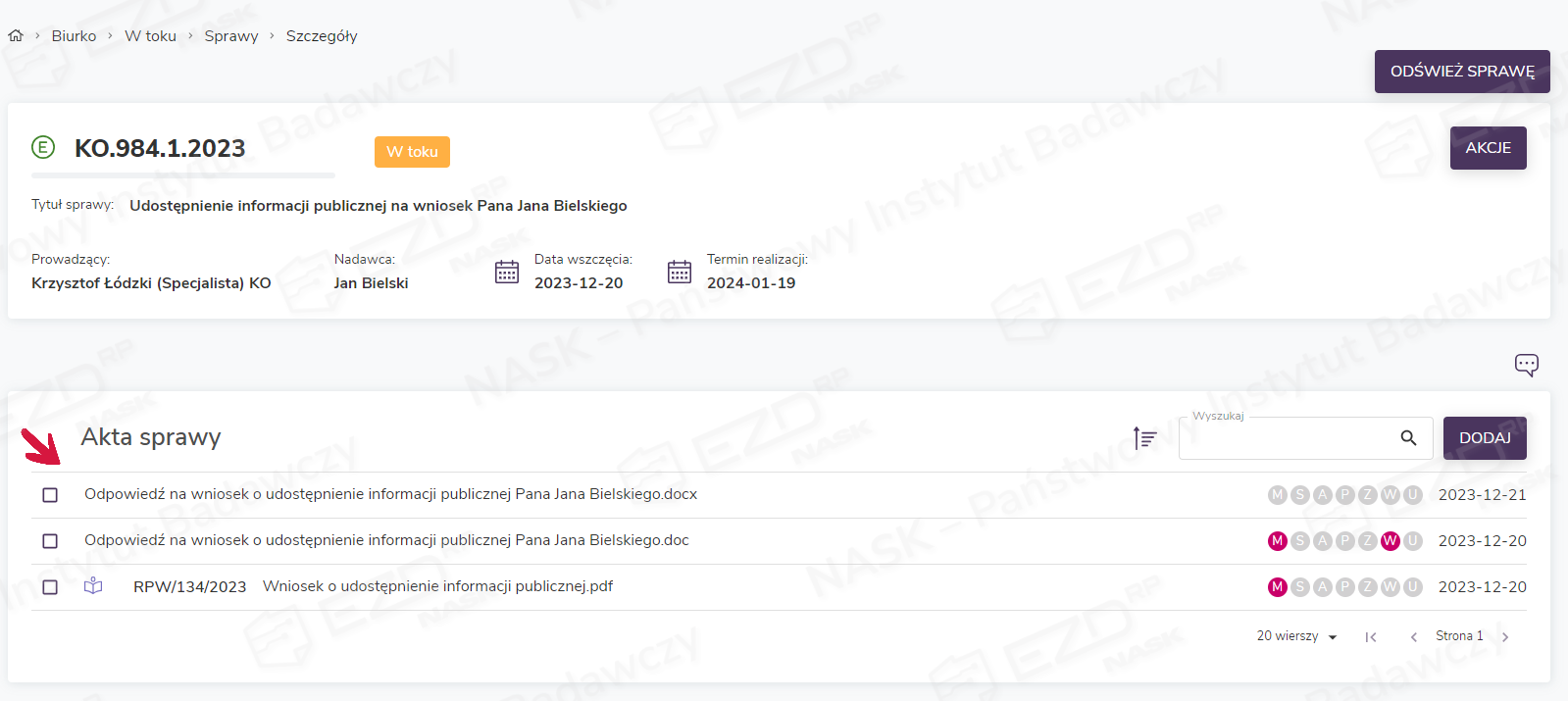Viewport: 1568px width, 701px height.
Task: Click the magnifier icon in the search field
Action: pyautogui.click(x=1408, y=438)
